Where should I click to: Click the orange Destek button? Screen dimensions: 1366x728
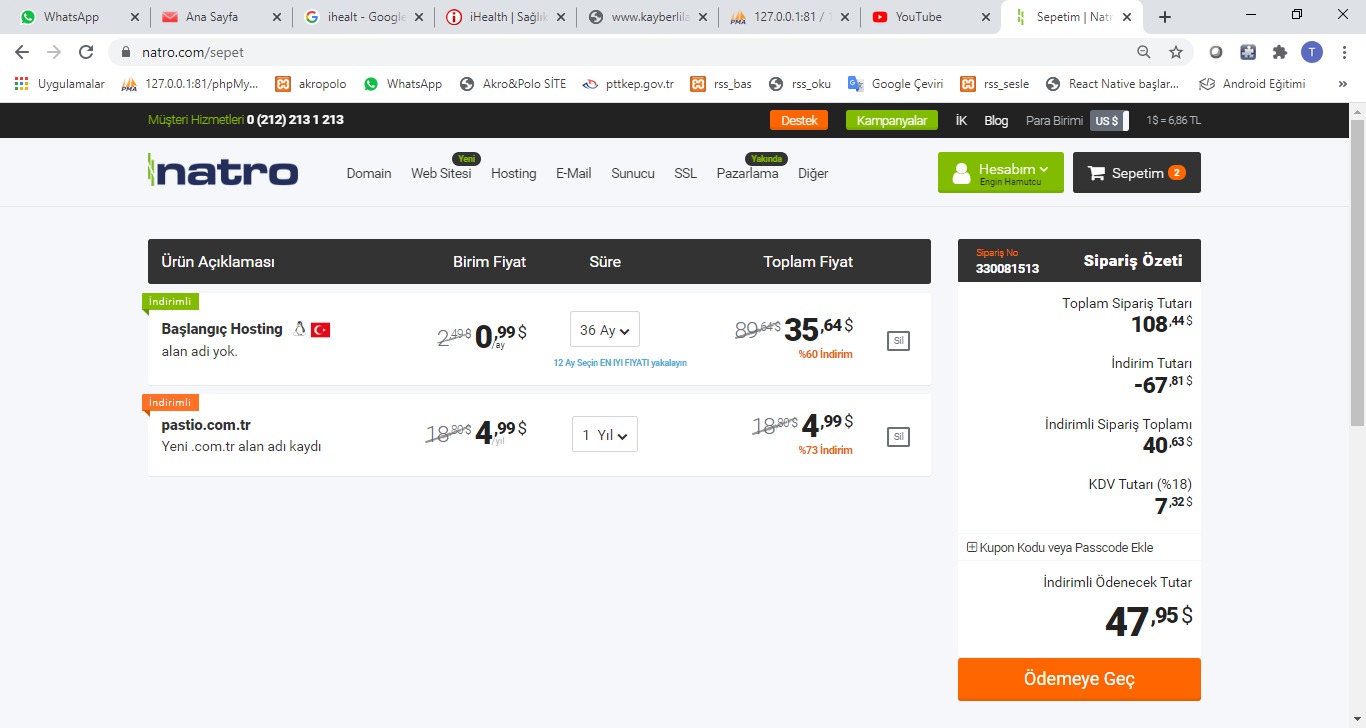pyautogui.click(x=799, y=120)
